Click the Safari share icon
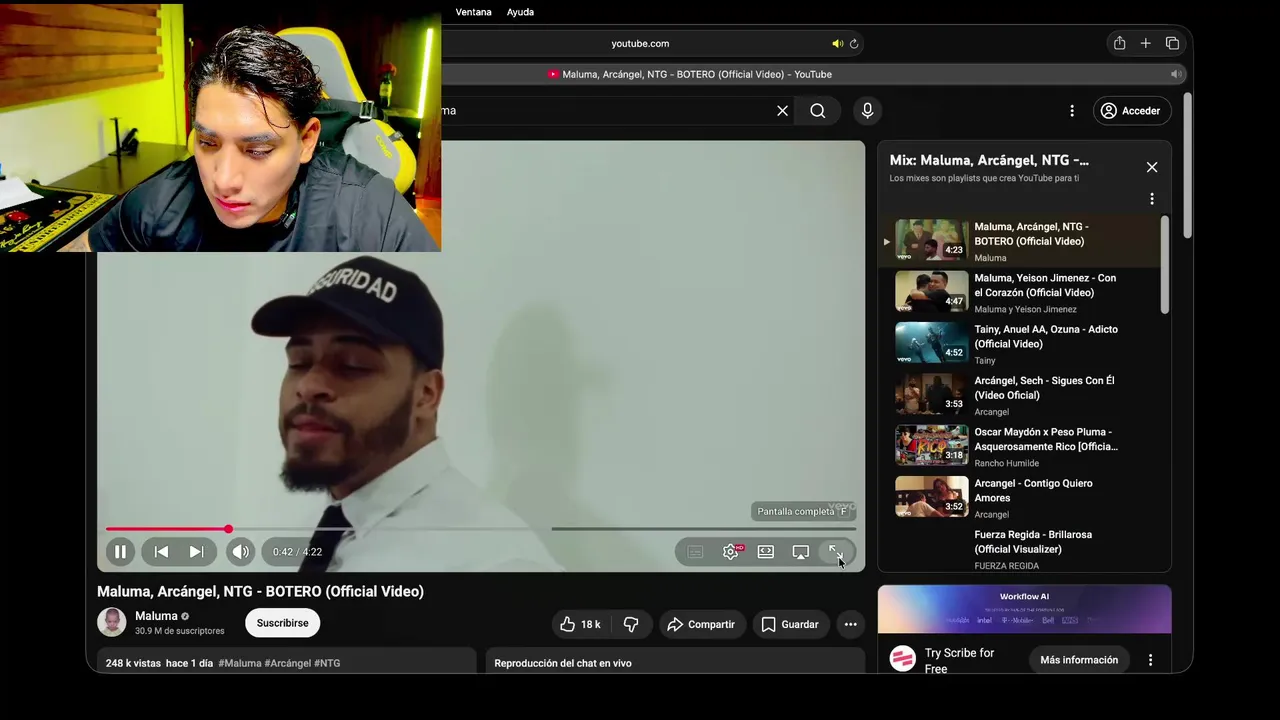The width and height of the screenshot is (1280, 720). coord(1119,43)
